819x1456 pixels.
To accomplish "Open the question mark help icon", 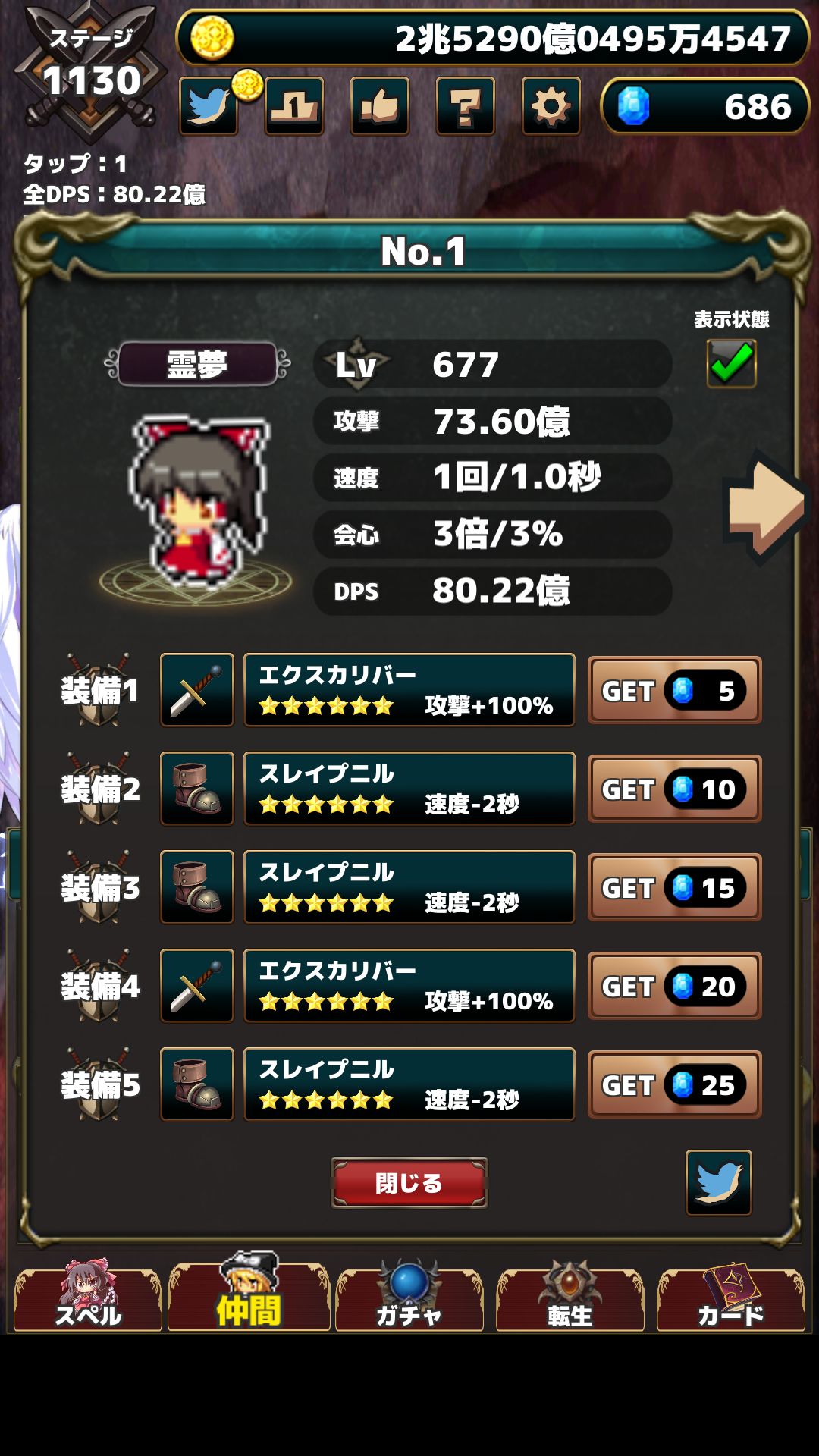I will point(466,106).
